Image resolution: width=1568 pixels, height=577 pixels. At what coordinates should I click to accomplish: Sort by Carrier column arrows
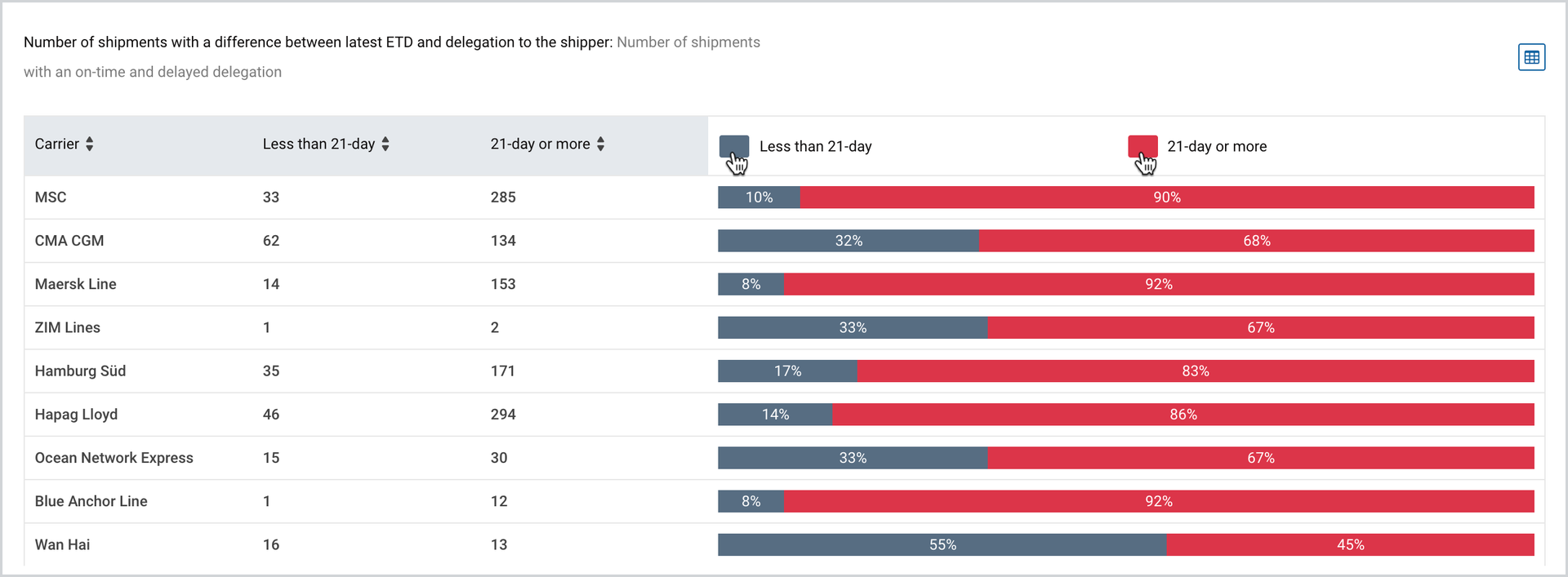(90, 144)
